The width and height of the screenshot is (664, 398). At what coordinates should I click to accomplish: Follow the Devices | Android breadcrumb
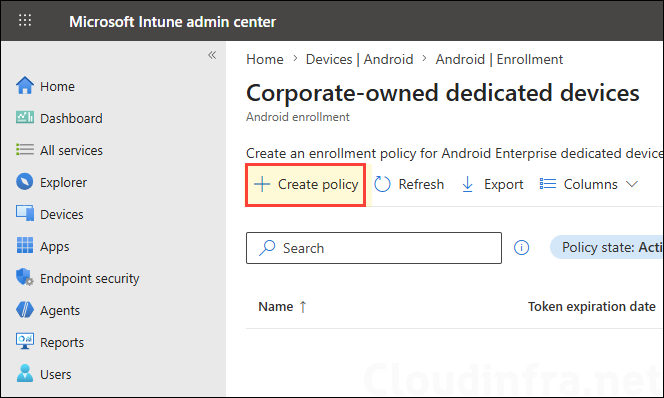point(360,59)
